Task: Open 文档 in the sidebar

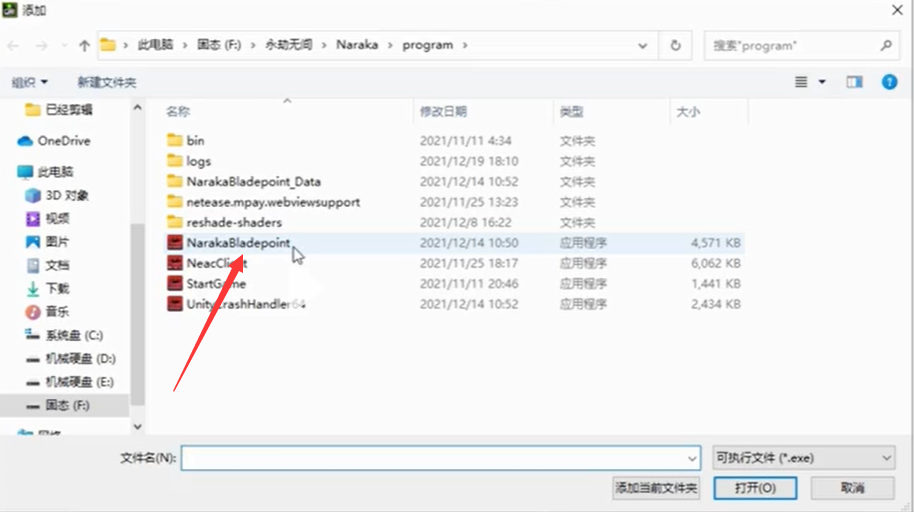Action: click(48, 265)
